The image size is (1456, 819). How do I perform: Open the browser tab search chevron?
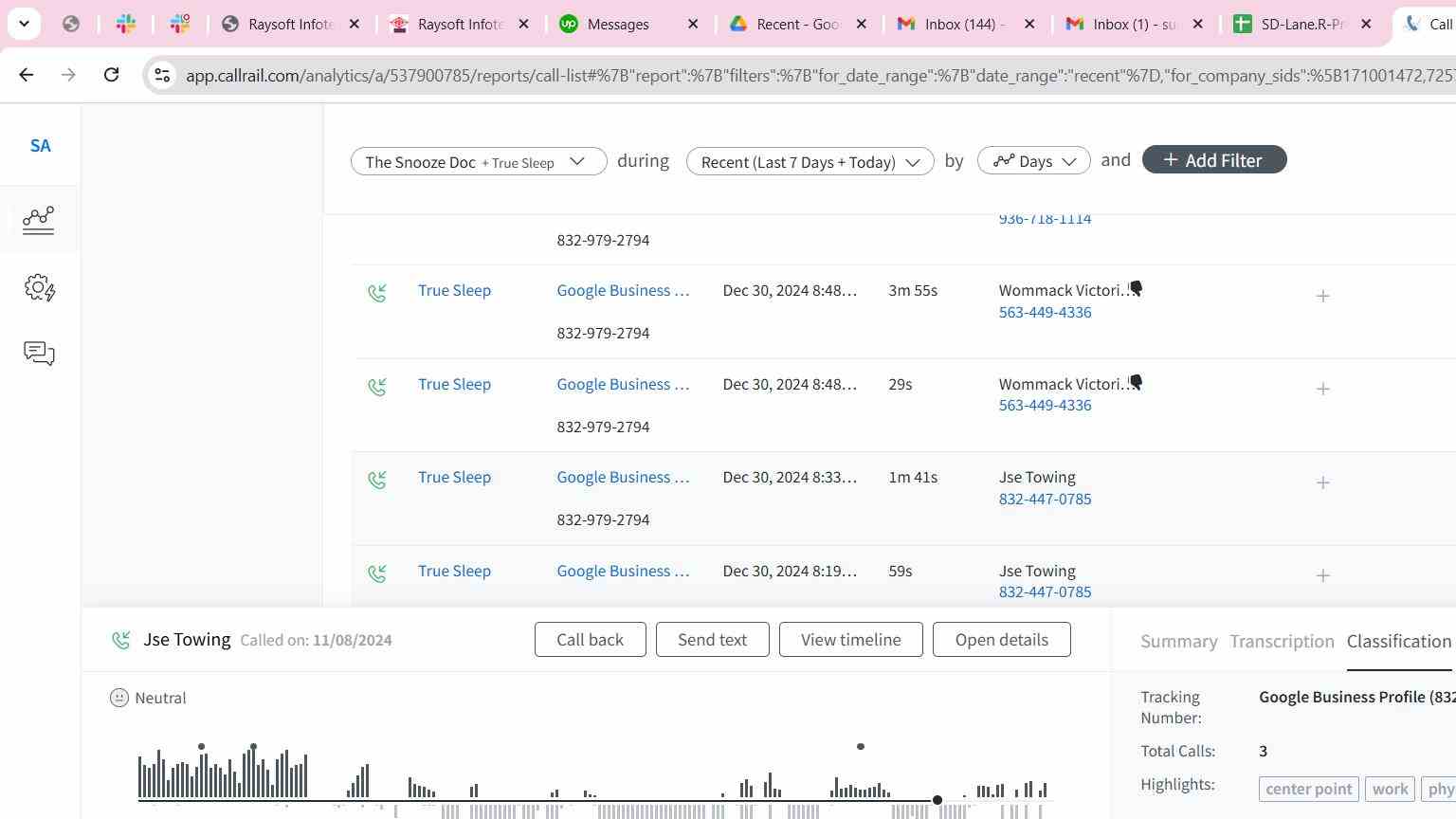click(x=24, y=24)
